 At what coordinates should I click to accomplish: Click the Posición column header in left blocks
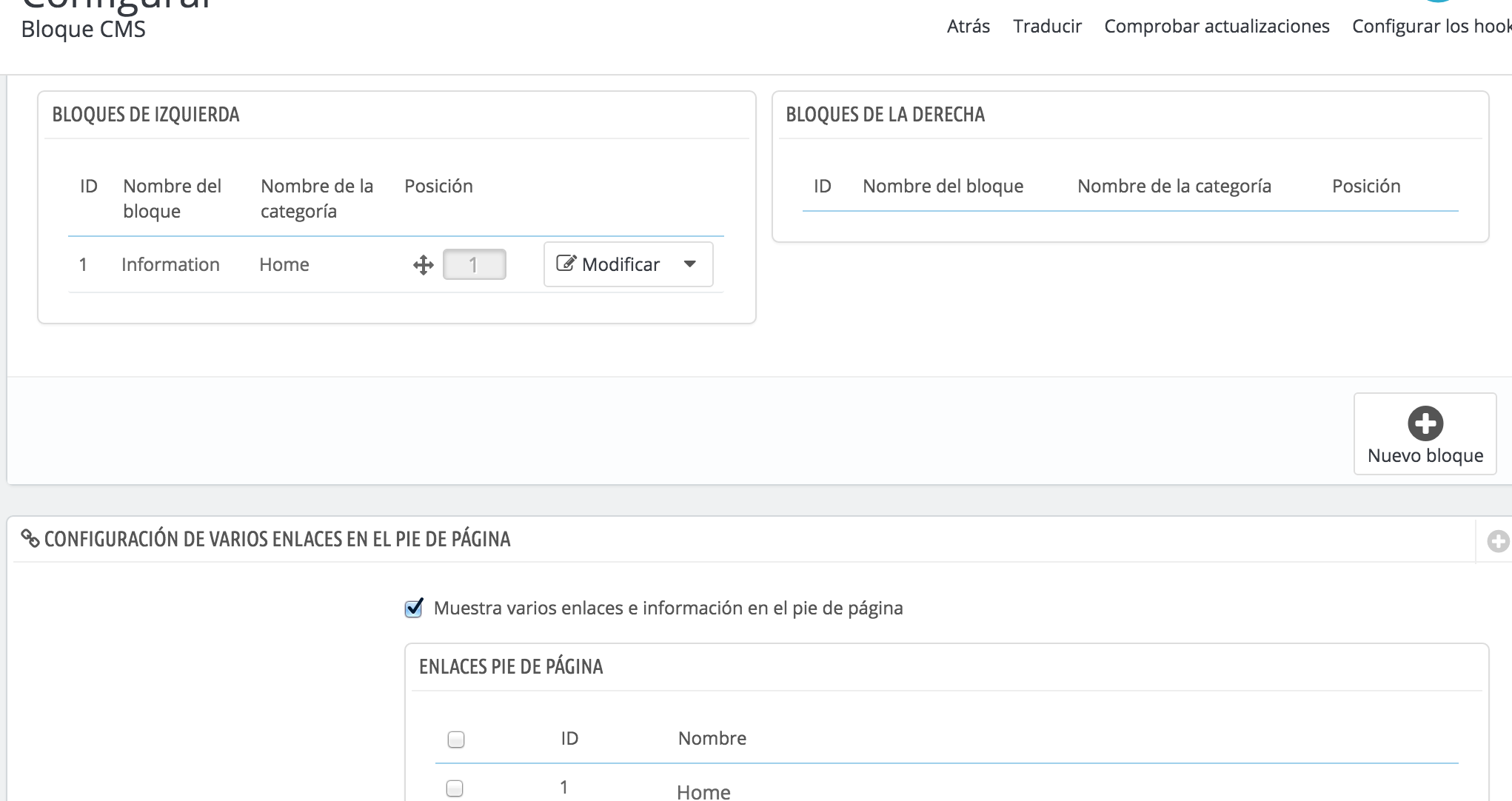(x=438, y=186)
